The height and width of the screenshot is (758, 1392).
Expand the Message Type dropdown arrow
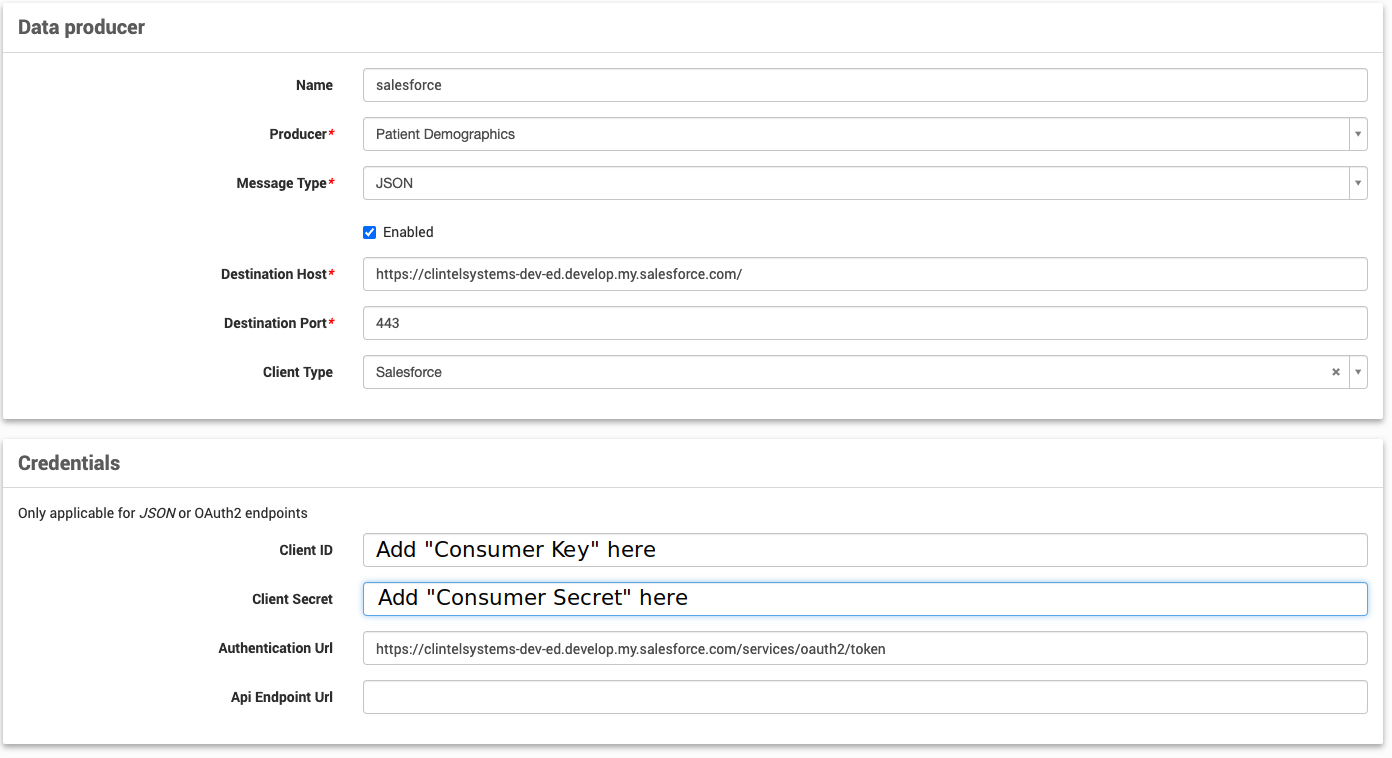(1357, 183)
